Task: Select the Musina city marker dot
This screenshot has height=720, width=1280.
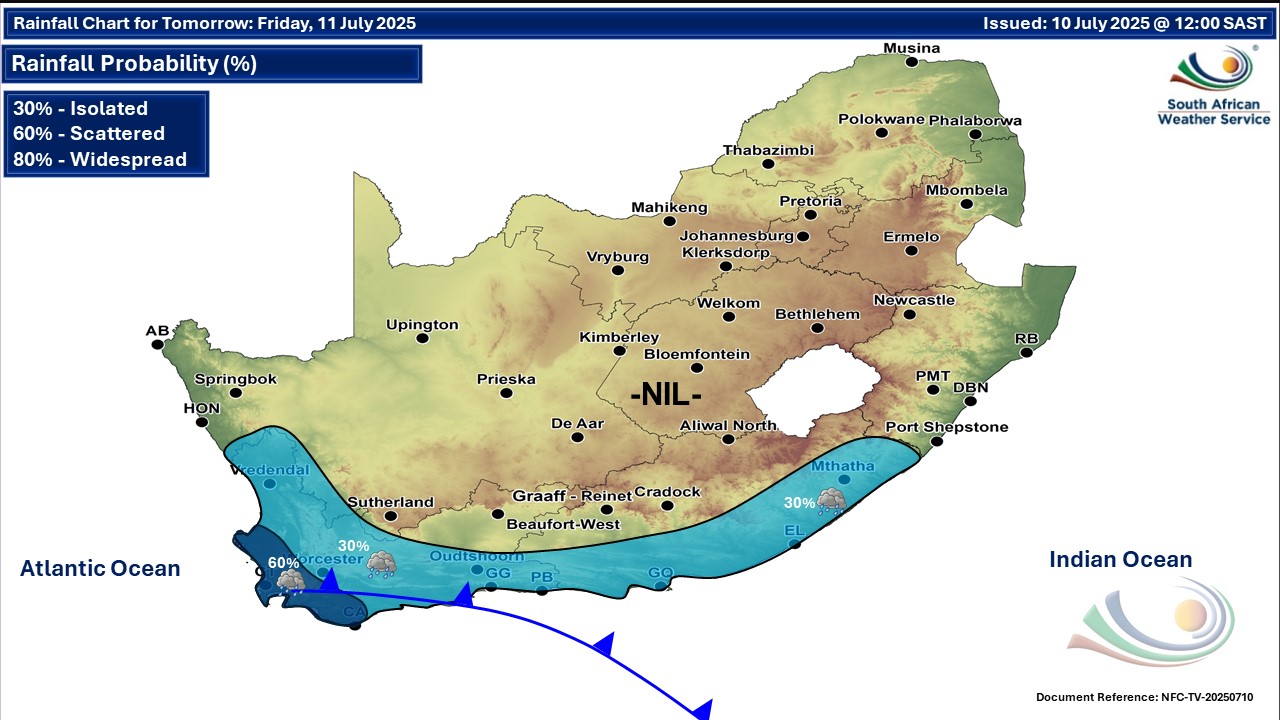Action: coord(911,62)
